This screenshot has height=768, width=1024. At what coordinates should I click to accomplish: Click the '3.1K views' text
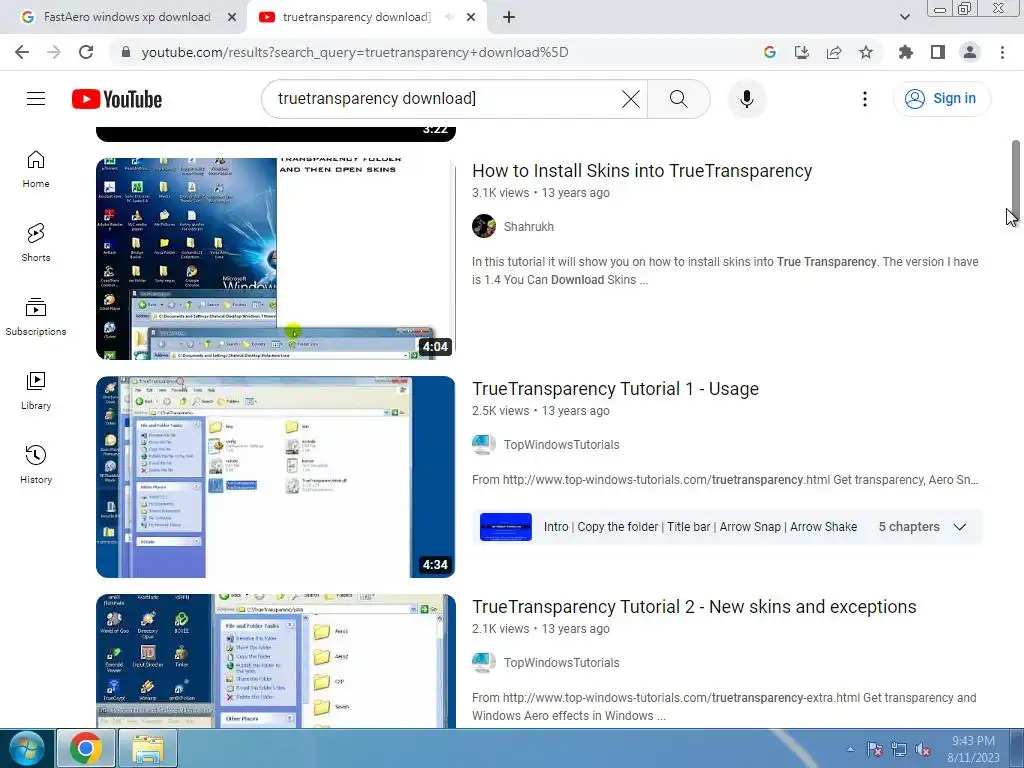501,193
